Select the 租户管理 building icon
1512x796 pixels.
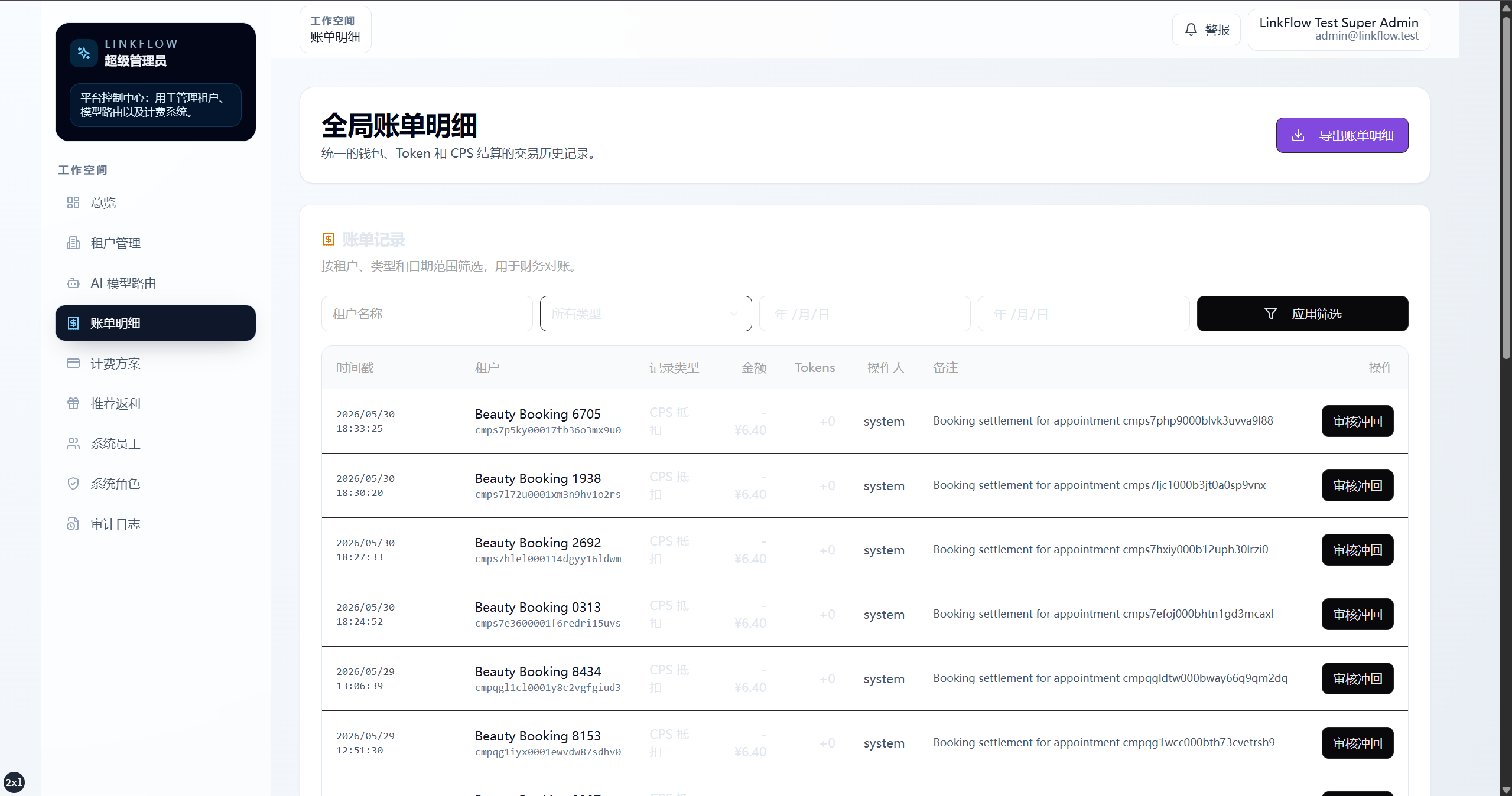[x=73, y=243]
